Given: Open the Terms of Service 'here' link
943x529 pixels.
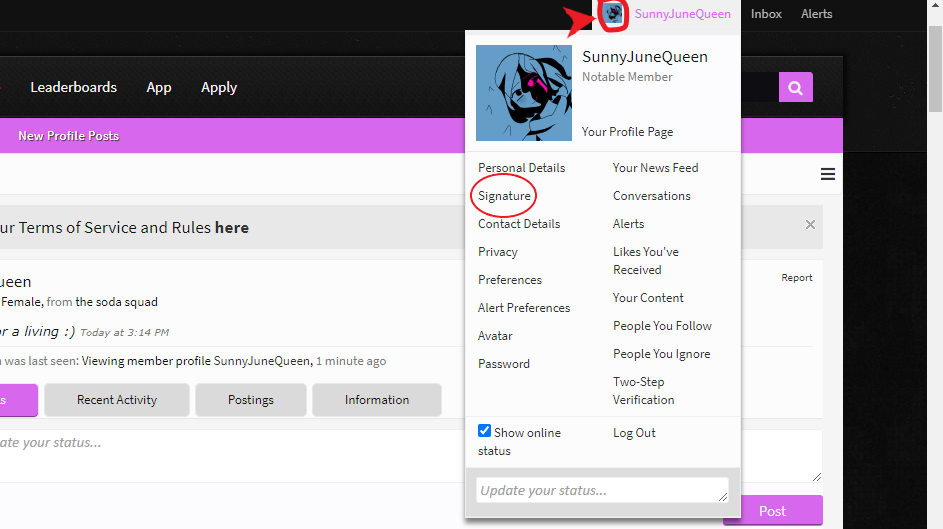Looking at the screenshot, I should (232, 228).
